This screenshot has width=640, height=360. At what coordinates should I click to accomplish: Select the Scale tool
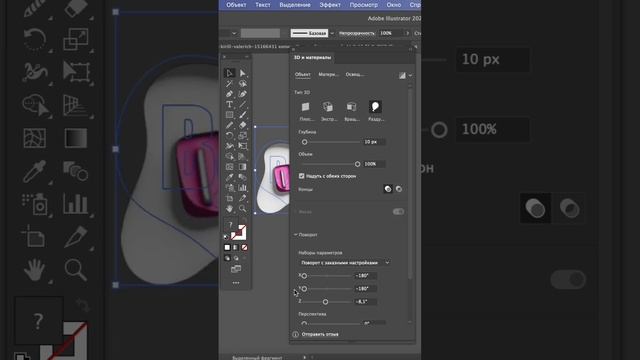(x=242, y=136)
